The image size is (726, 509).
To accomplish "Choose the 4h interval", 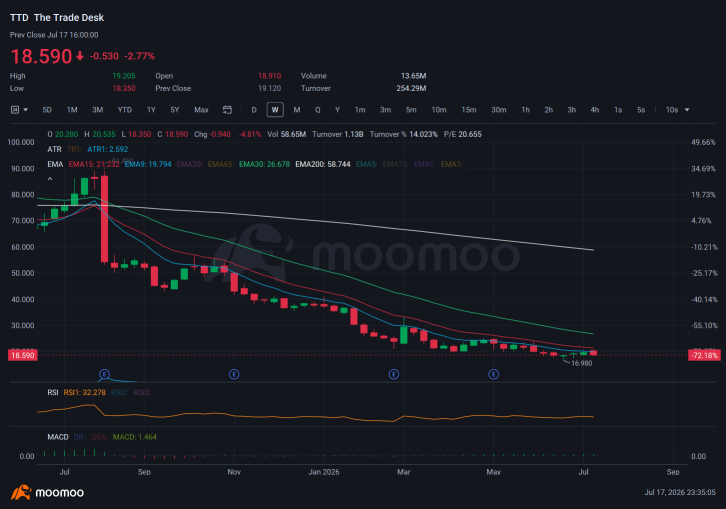I will coord(595,110).
